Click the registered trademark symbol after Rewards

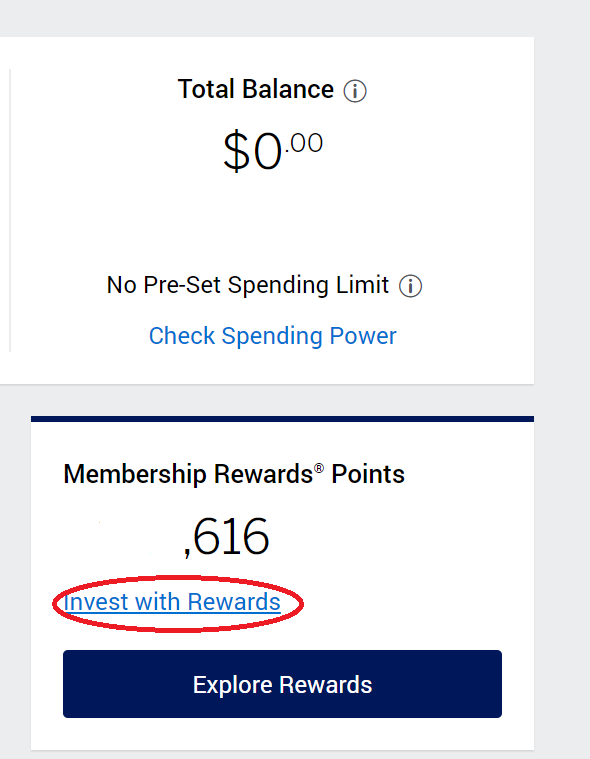point(319,468)
